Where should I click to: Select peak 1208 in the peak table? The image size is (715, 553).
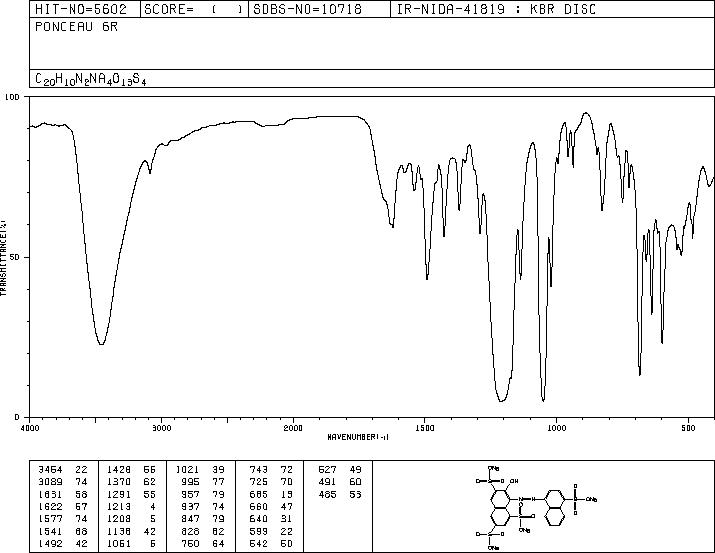pyautogui.click(x=119, y=519)
